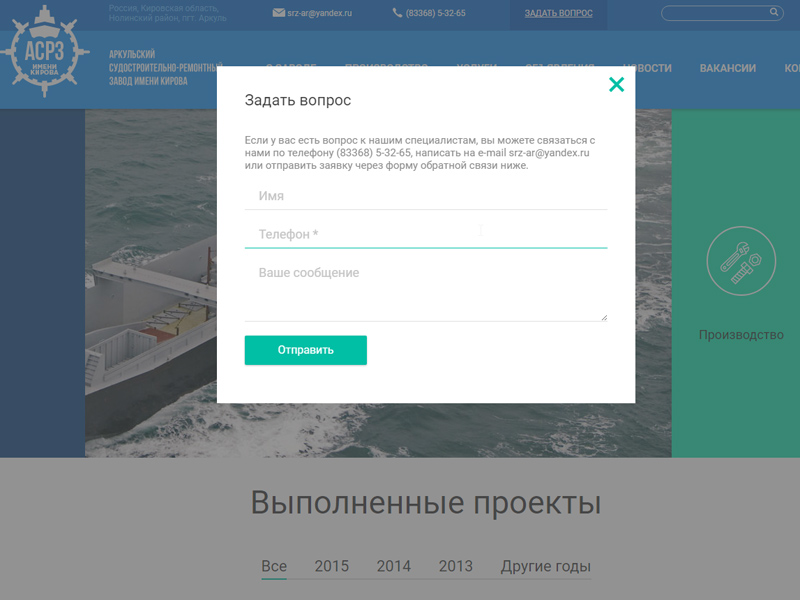Select the 2013 projects tab
Screen dimensions: 800x600
pyautogui.click(x=456, y=566)
